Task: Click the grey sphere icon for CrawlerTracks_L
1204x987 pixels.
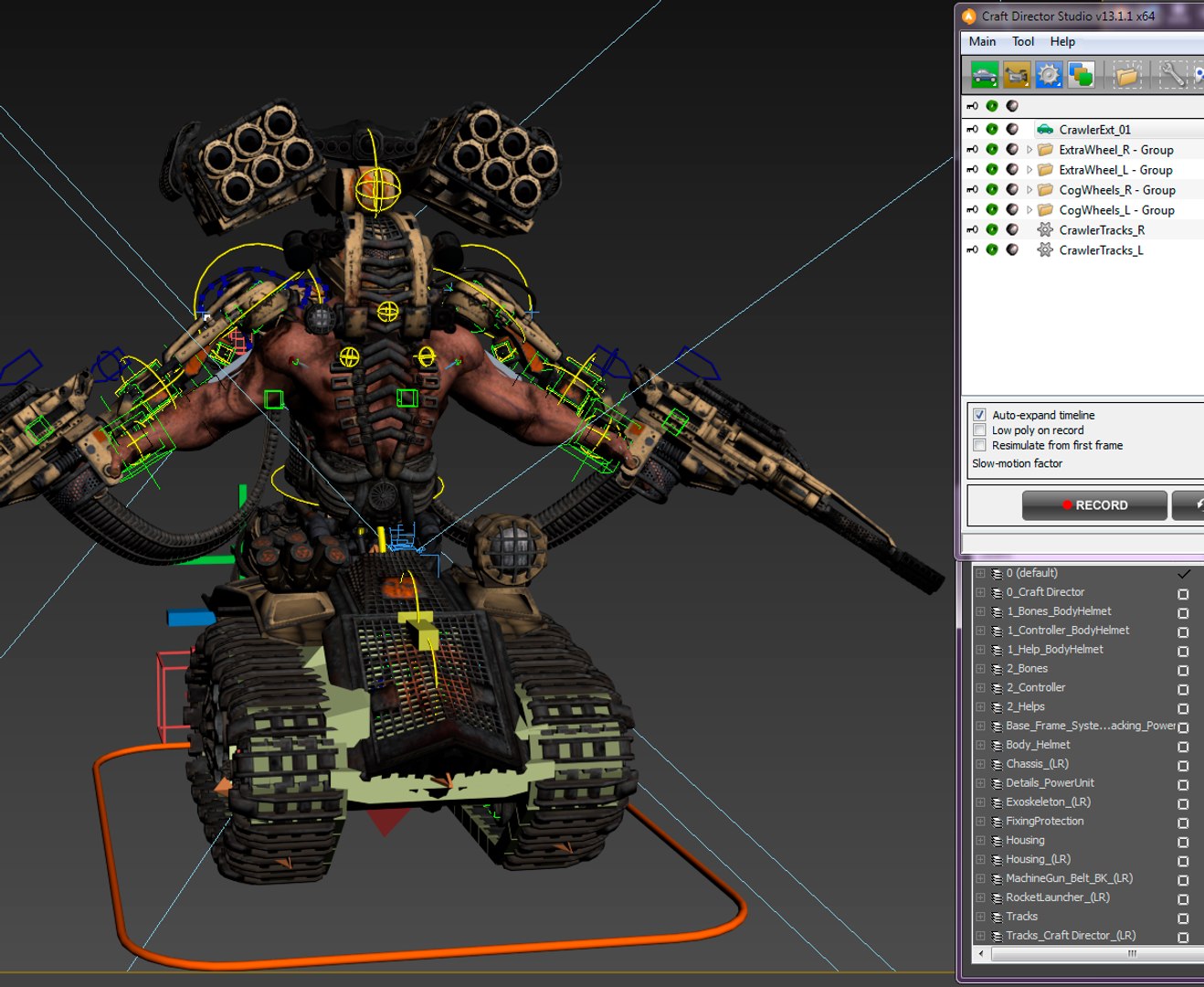Action: tap(1012, 250)
